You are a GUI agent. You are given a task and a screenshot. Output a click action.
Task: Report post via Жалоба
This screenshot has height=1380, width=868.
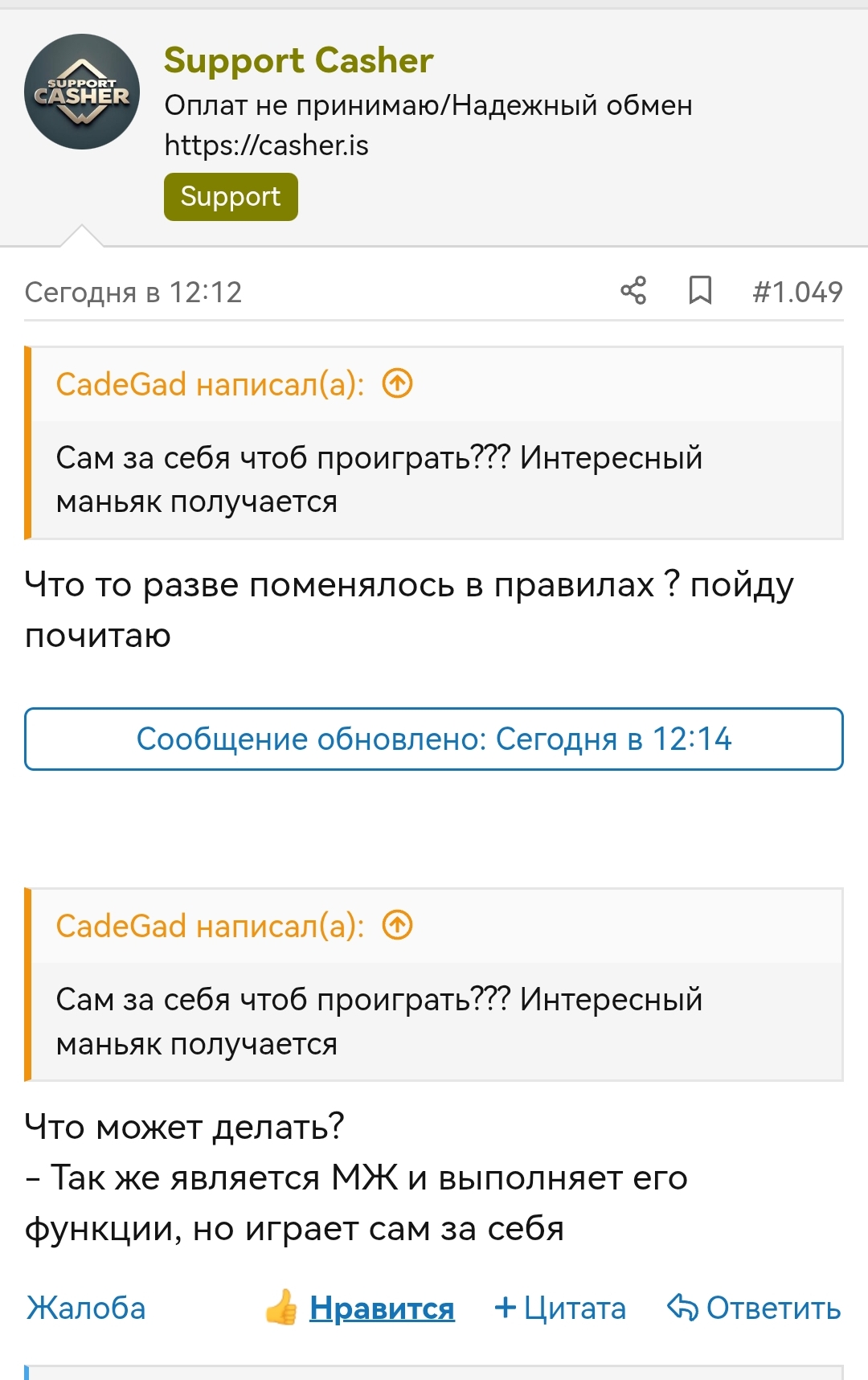[x=86, y=1308]
